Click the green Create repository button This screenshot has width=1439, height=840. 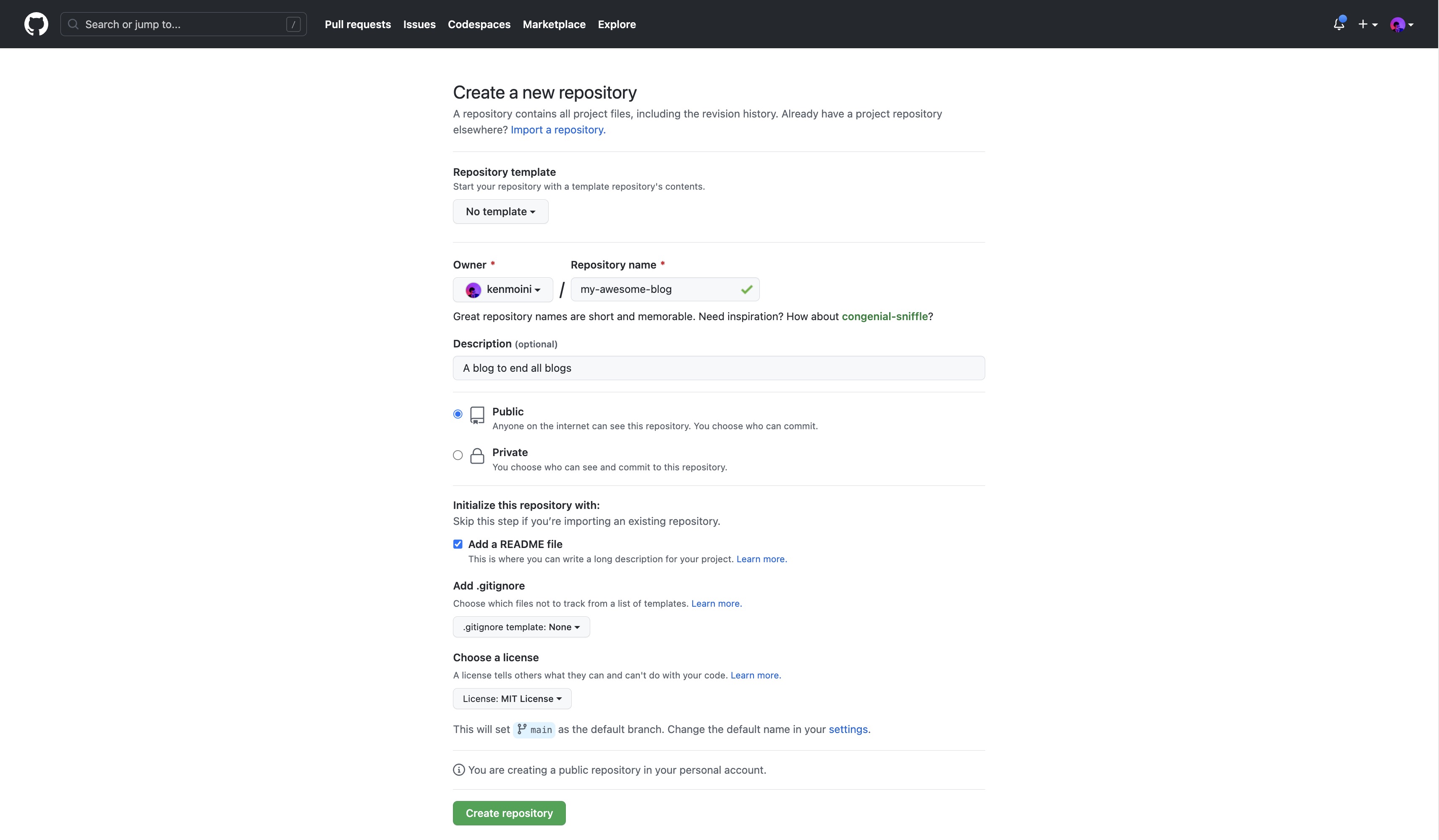pyautogui.click(x=509, y=813)
